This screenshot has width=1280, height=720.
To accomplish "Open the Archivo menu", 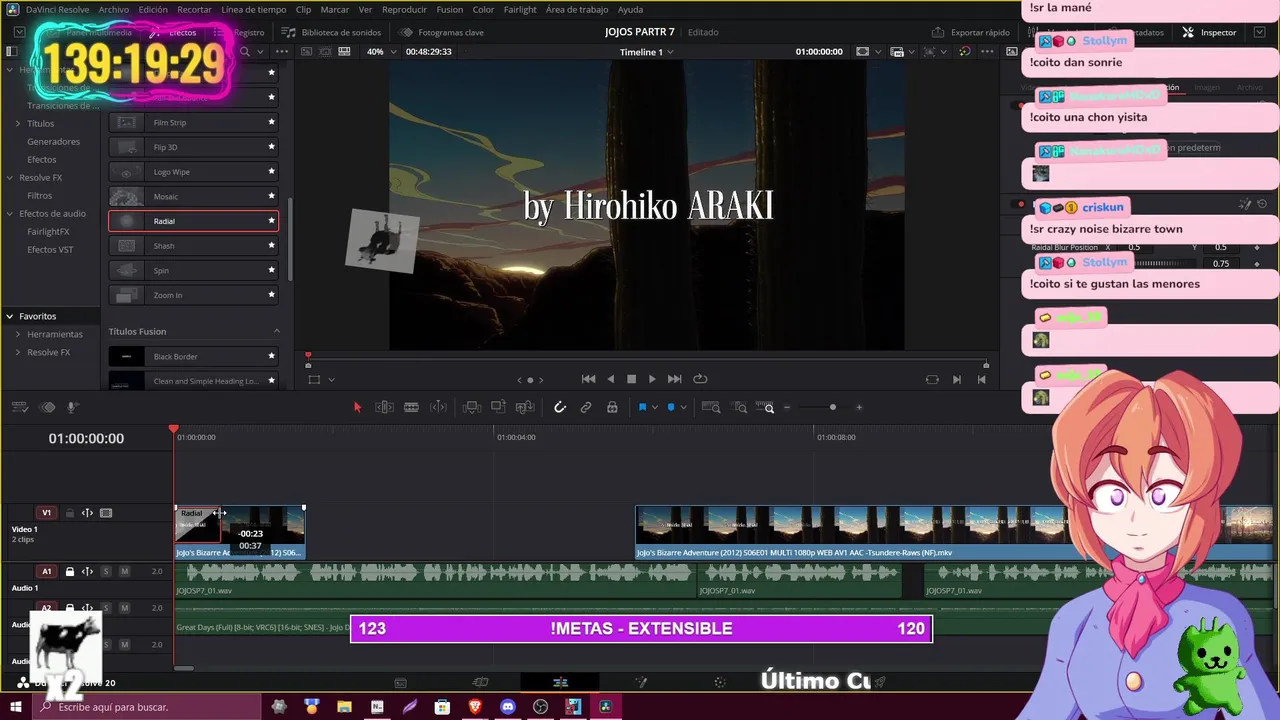I will [x=113, y=9].
